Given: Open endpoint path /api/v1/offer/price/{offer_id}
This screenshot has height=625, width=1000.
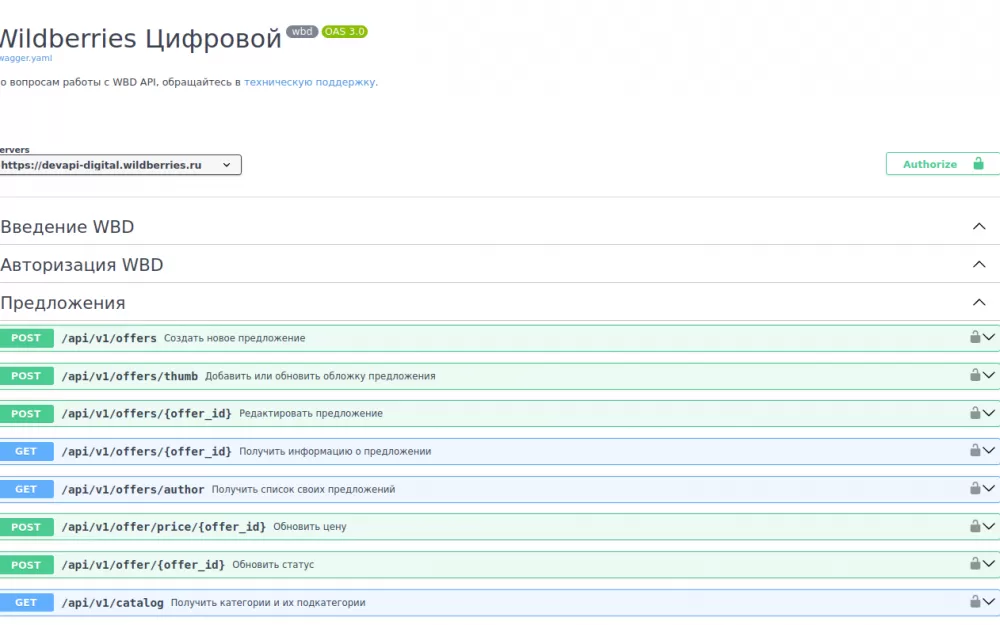Looking at the screenshot, I should point(164,527).
